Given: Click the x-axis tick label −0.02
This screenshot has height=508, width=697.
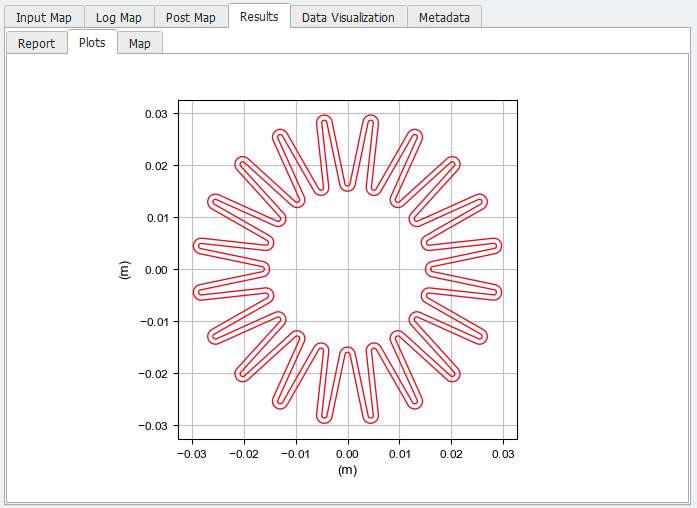Looking at the screenshot, I should click(244, 454).
